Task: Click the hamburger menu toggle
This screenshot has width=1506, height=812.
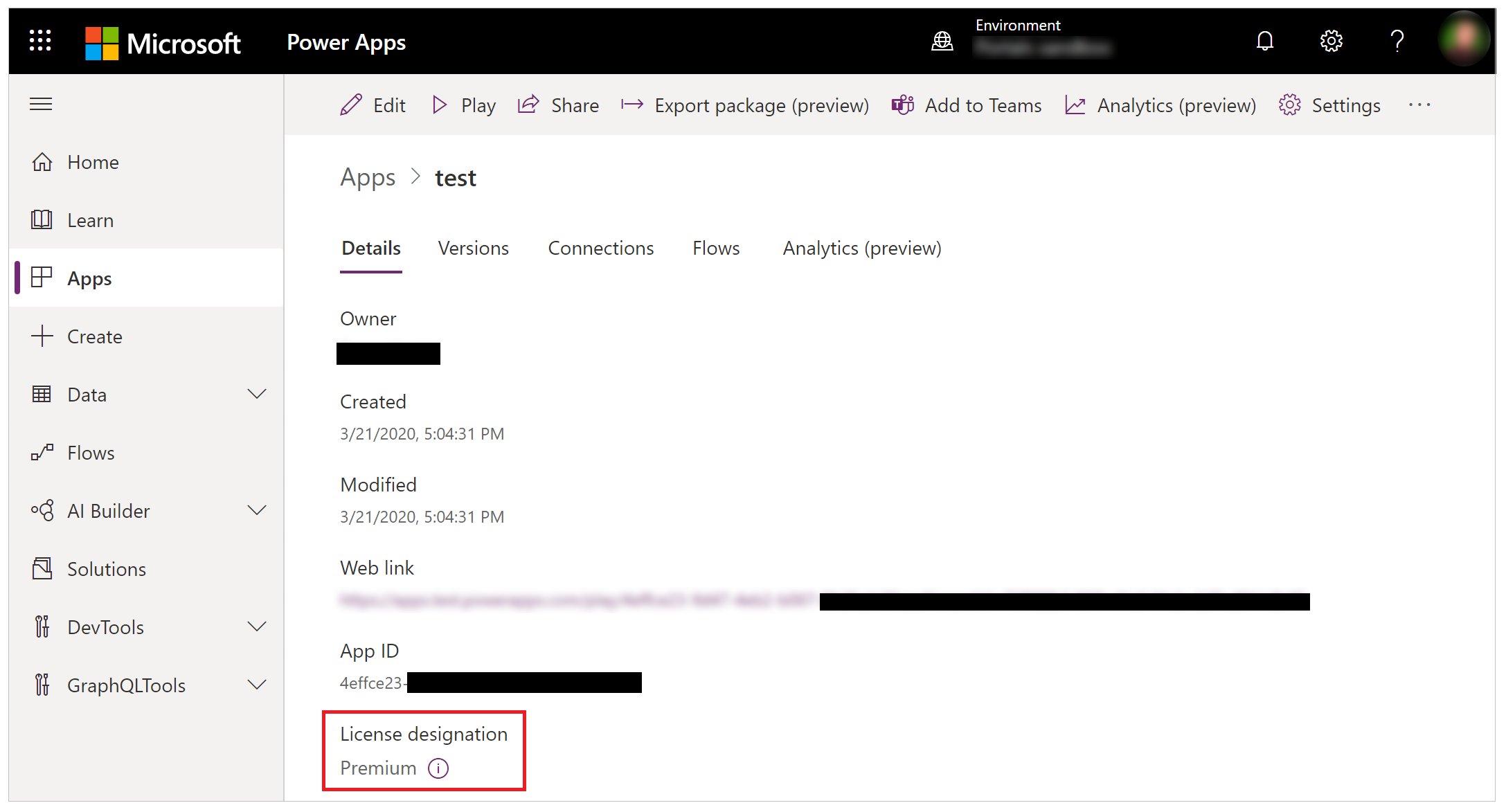Action: click(41, 104)
